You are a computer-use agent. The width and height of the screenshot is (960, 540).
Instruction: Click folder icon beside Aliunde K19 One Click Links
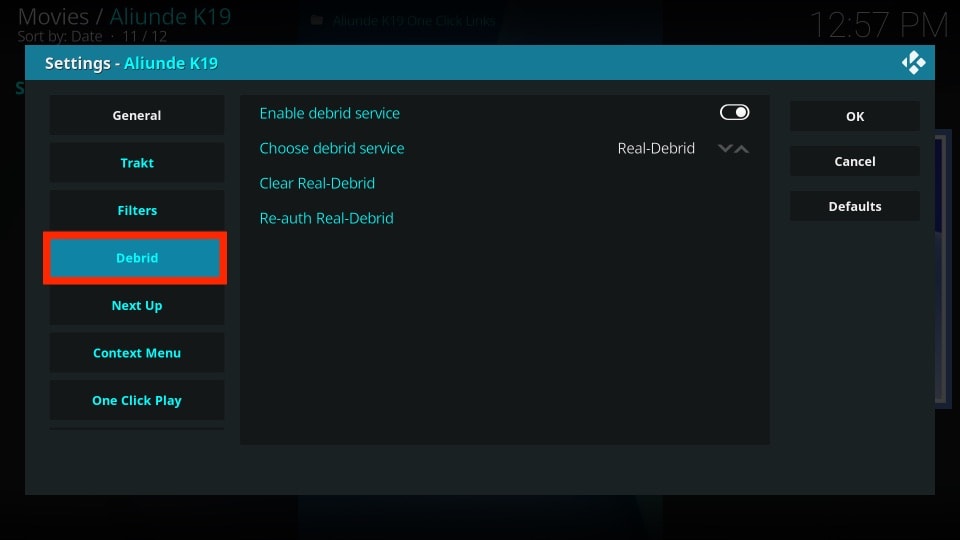(x=317, y=20)
